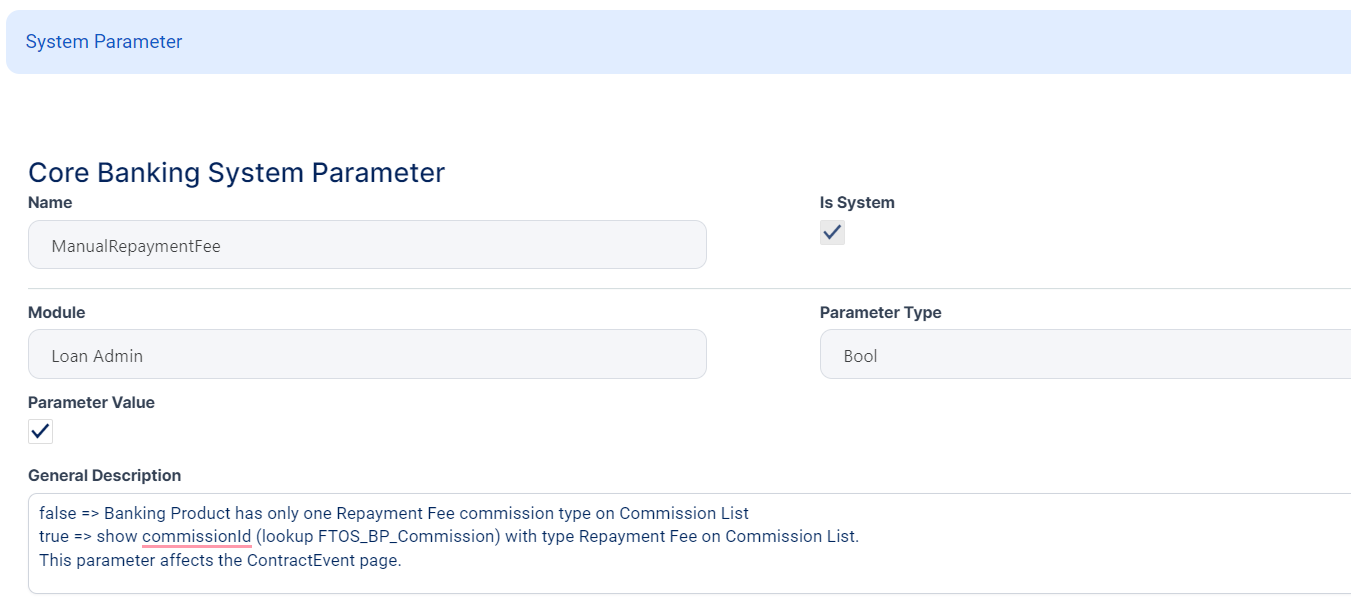
Task: Click the "true => show" text in description
Action: (x=88, y=536)
